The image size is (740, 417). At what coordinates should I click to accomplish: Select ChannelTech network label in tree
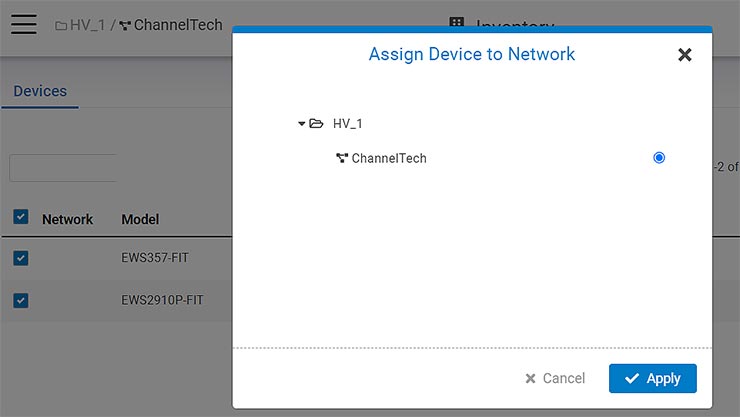click(389, 158)
